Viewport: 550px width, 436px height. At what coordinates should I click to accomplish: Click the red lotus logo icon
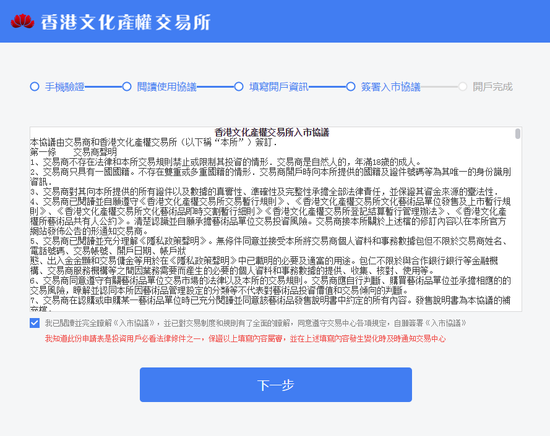tap(22, 21)
